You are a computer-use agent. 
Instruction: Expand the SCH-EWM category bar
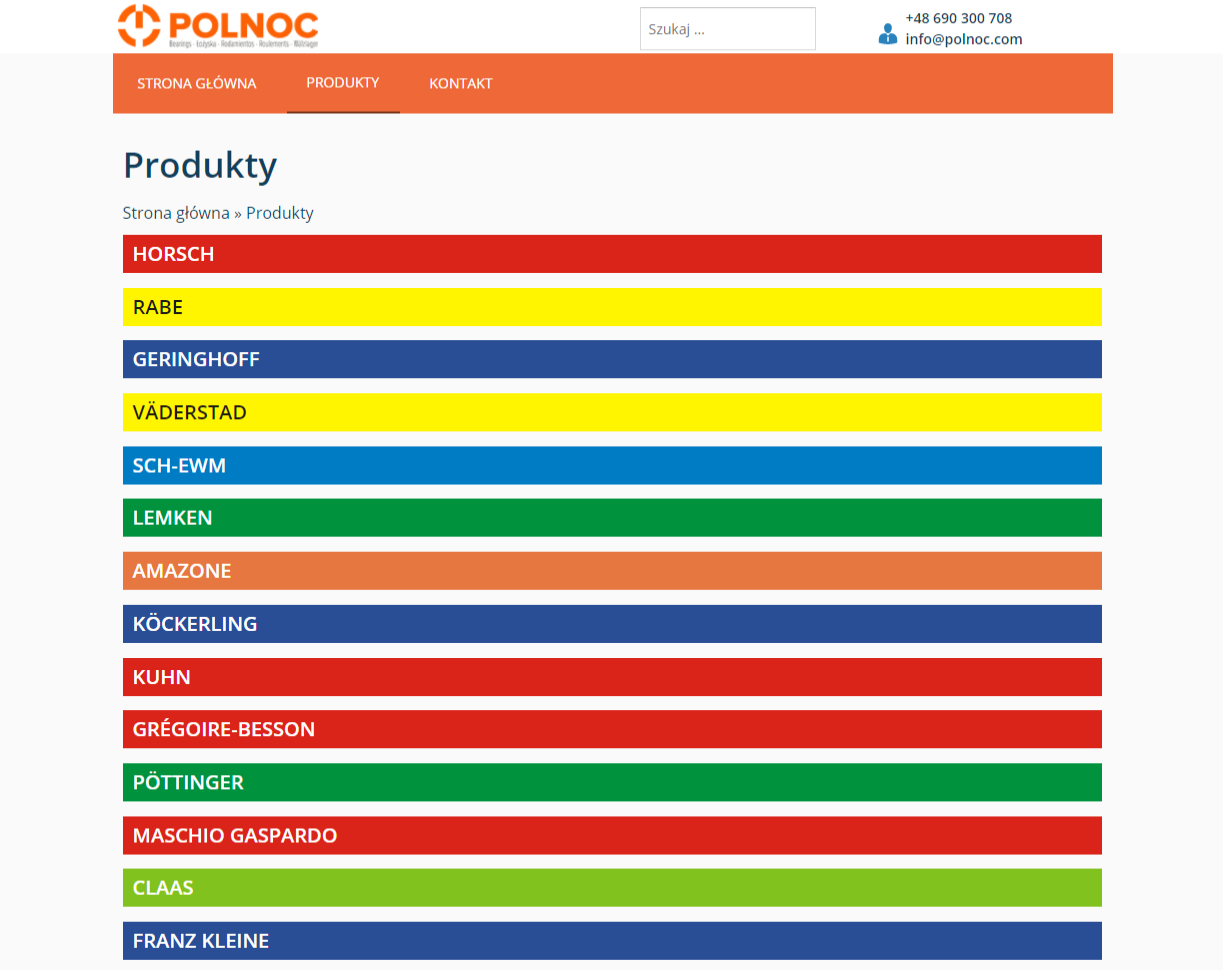pyautogui.click(x=612, y=465)
